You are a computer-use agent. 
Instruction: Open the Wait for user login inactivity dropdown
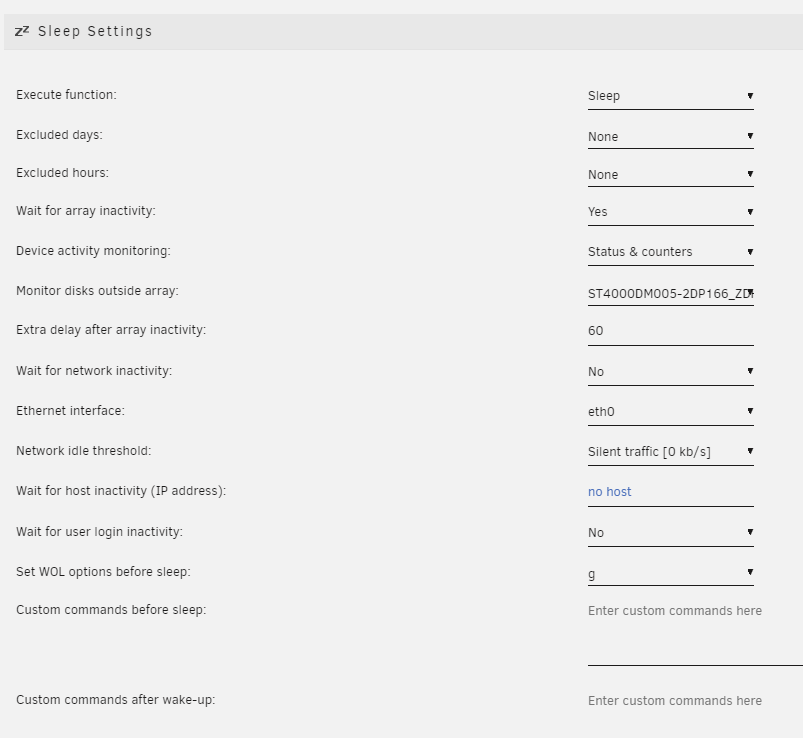(670, 533)
